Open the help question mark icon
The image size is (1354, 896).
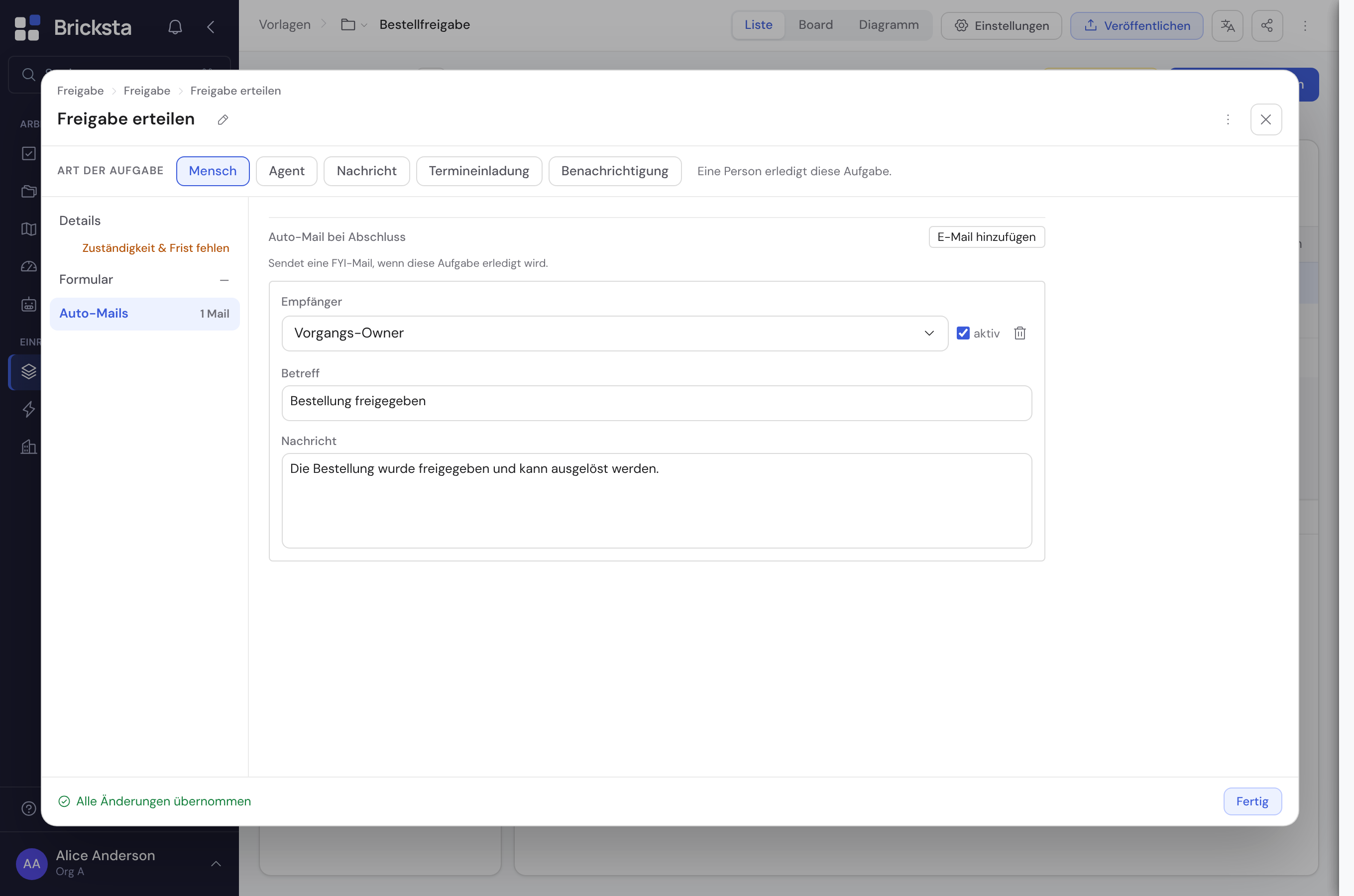click(28, 808)
